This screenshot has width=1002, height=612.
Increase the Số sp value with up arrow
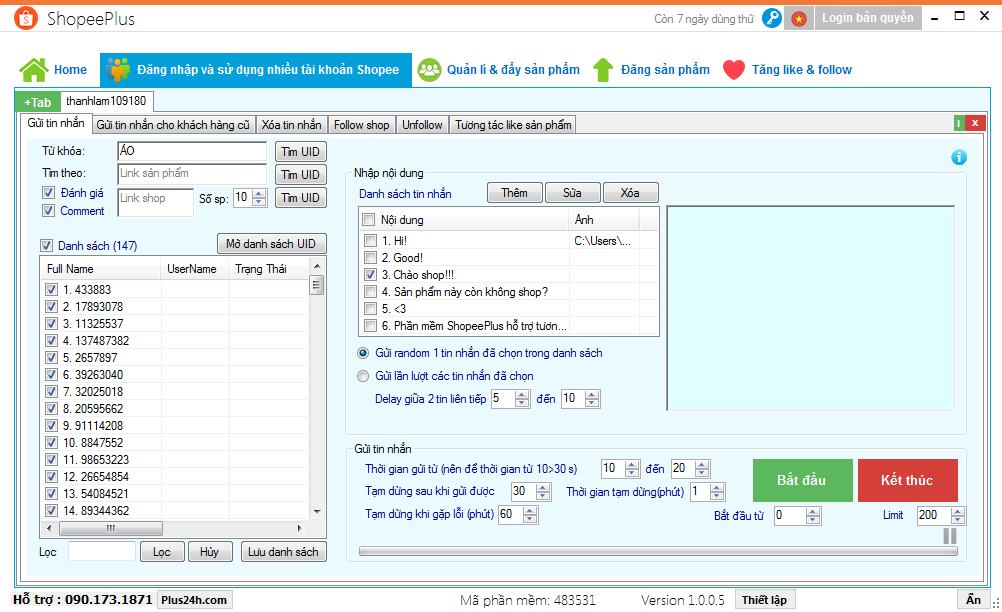point(260,193)
